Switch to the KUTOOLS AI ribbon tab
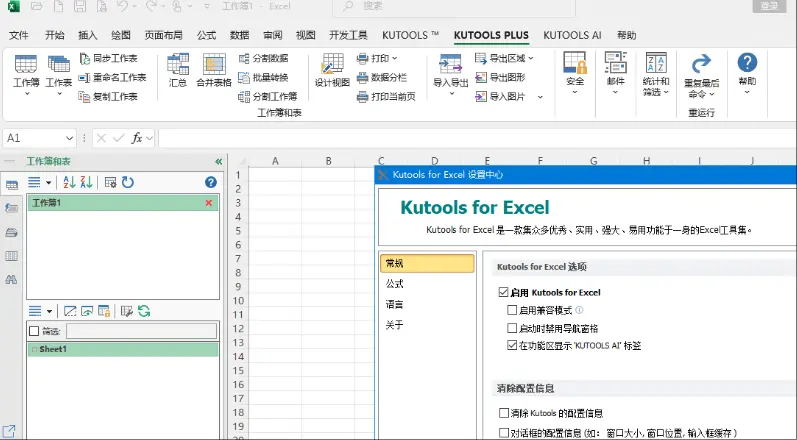 pos(572,35)
